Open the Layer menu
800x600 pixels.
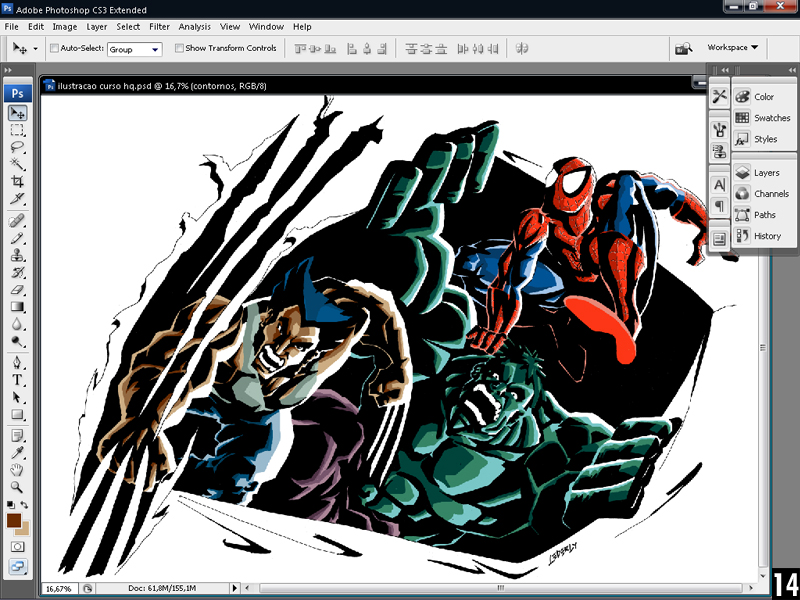click(x=97, y=26)
